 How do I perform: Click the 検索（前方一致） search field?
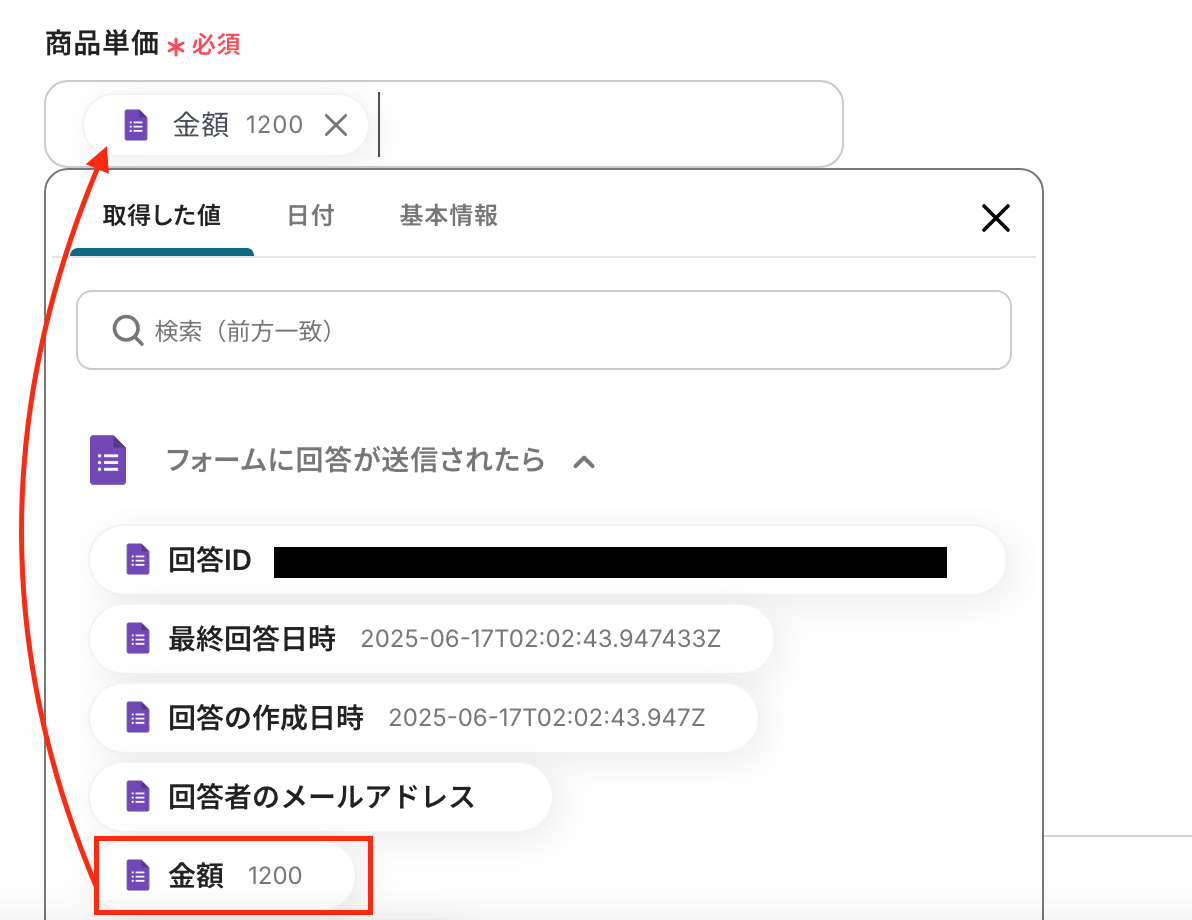pyautogui.click(x=560, y=331)
